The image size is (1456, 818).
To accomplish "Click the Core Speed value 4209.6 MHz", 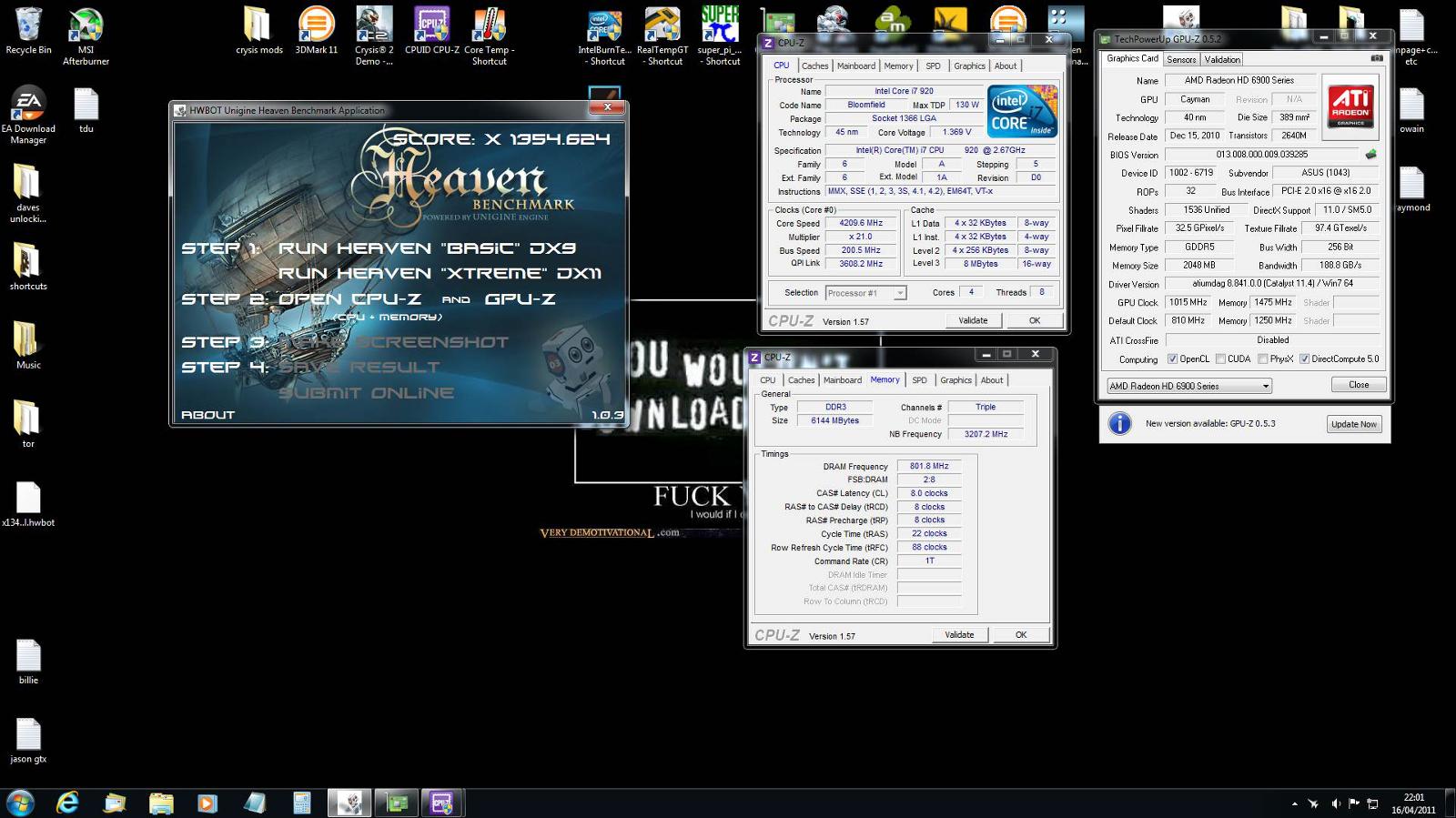I will click(861, 223).
